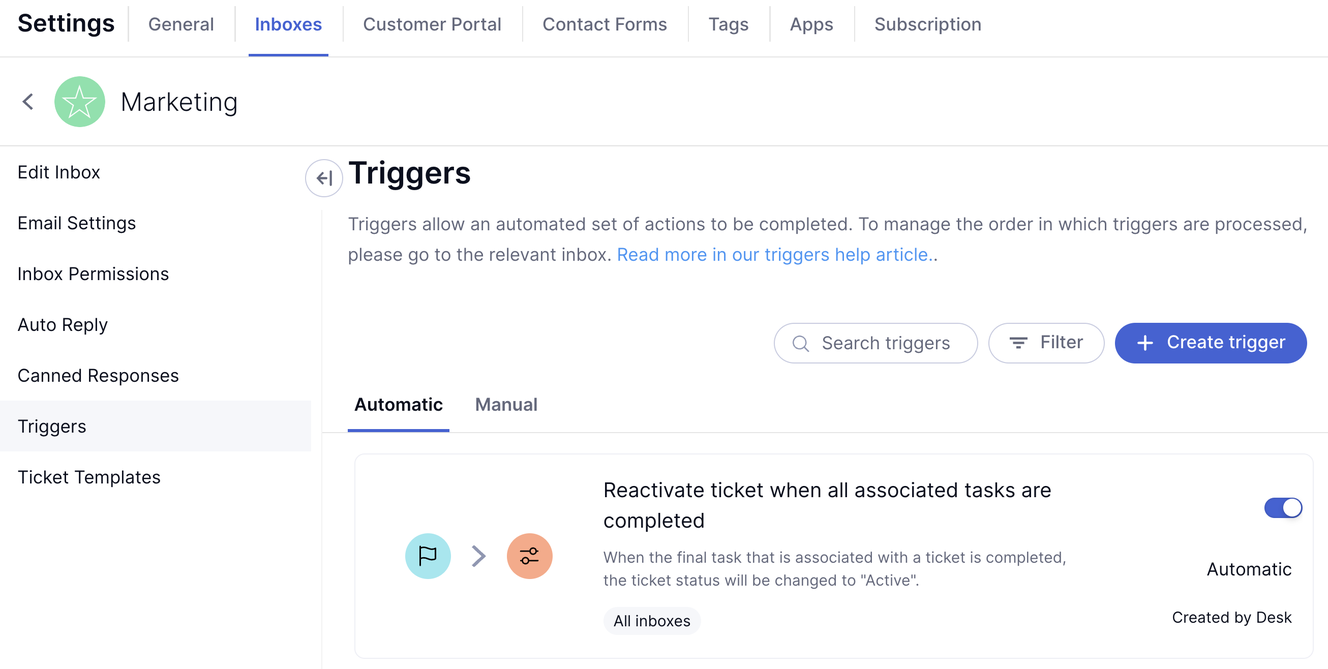
Task: Click the green star Marketing inbox icon
Action: (x=80, y=102)
